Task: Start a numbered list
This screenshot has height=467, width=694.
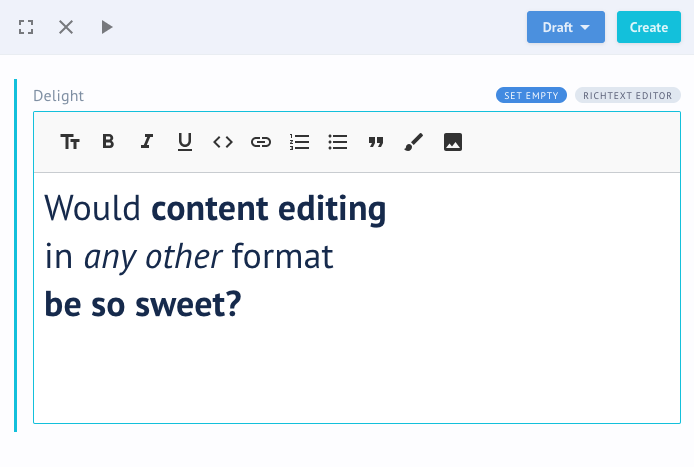Action: (299, 142)
